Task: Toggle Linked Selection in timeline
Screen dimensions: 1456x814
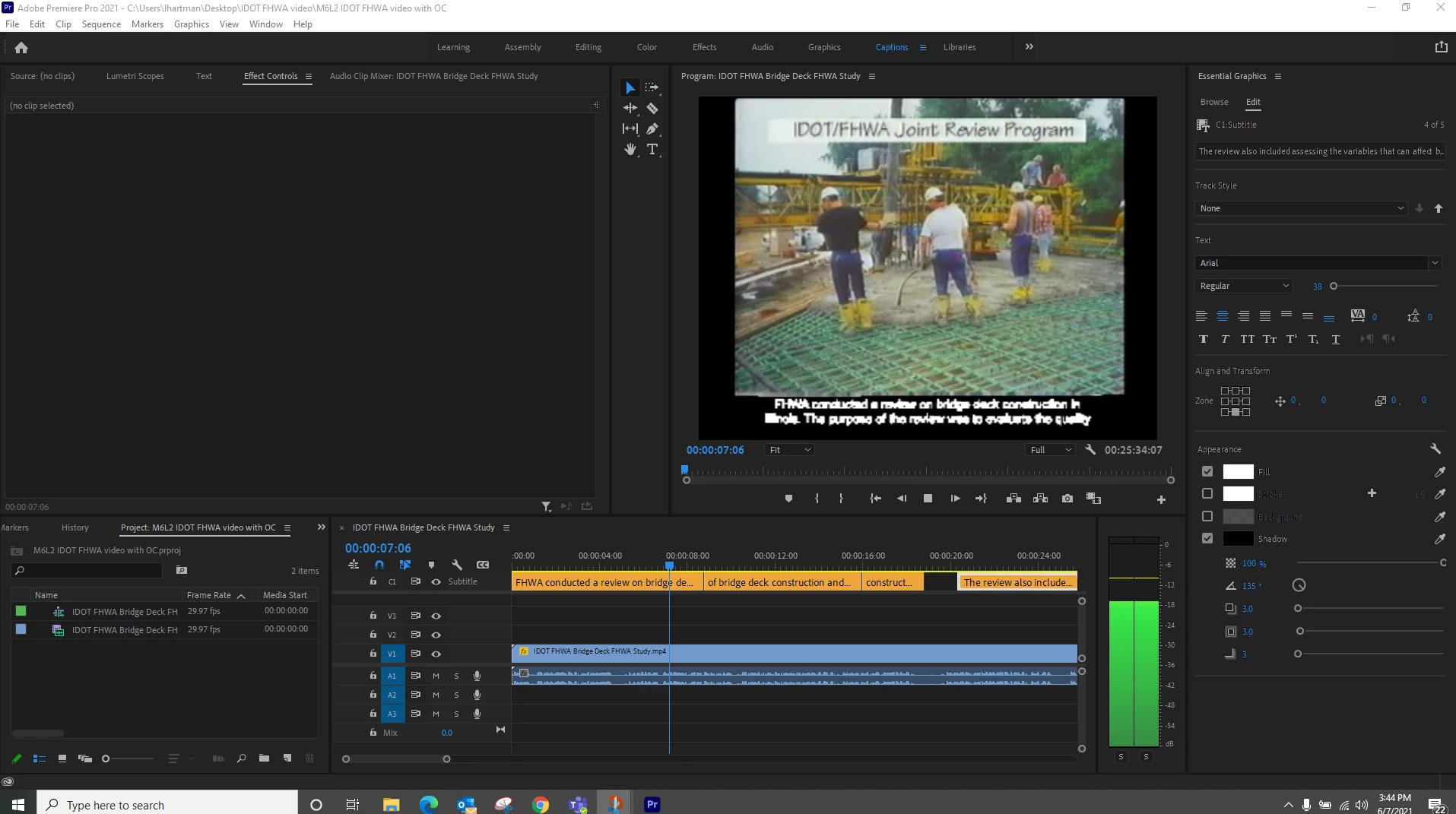Action: [x=405, y=565]
